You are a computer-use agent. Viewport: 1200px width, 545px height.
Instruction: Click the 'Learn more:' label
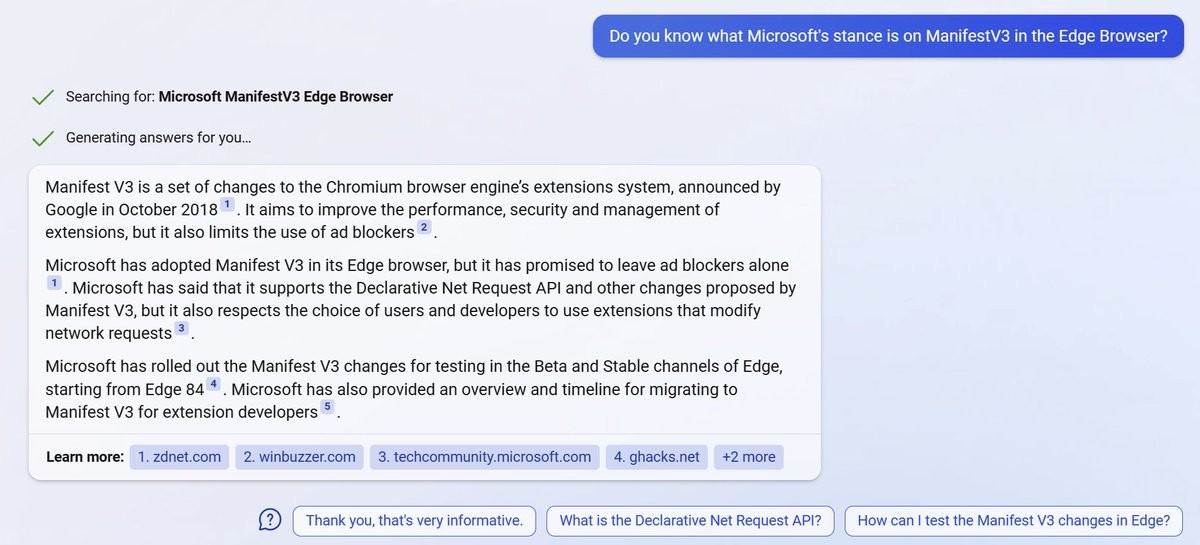point(85,457)
